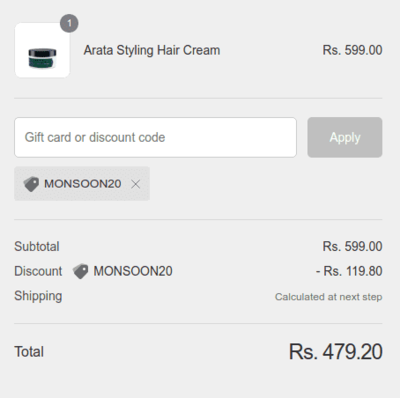Click the Subtotal label
400x398 pixels.
pyautogui.click(x=37, y=247)
